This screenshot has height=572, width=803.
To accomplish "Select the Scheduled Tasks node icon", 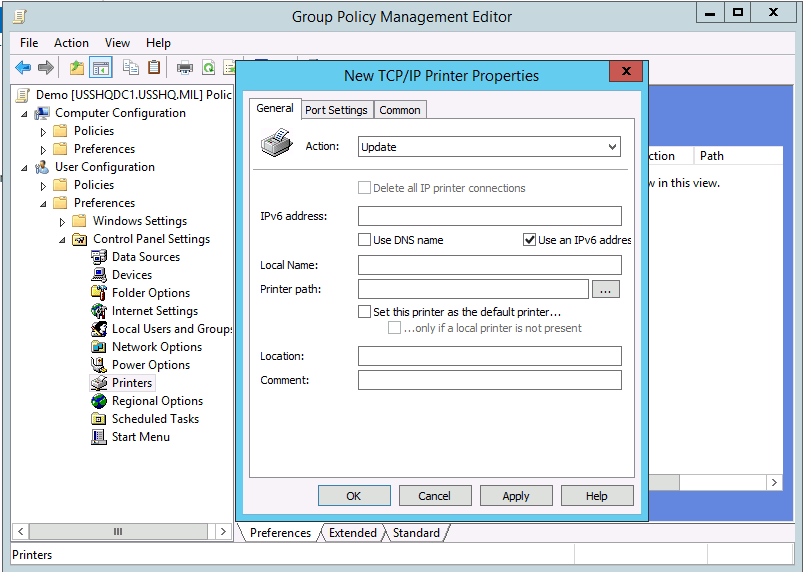I will (x=99, y=419).
